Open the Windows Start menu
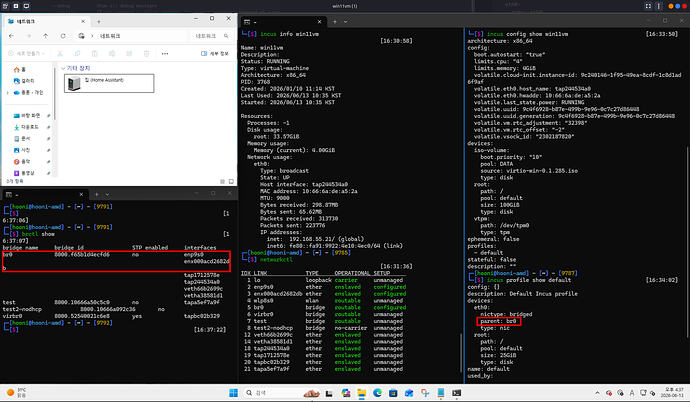The width and height of the screenshot is (690, 402). pos(233,393)
